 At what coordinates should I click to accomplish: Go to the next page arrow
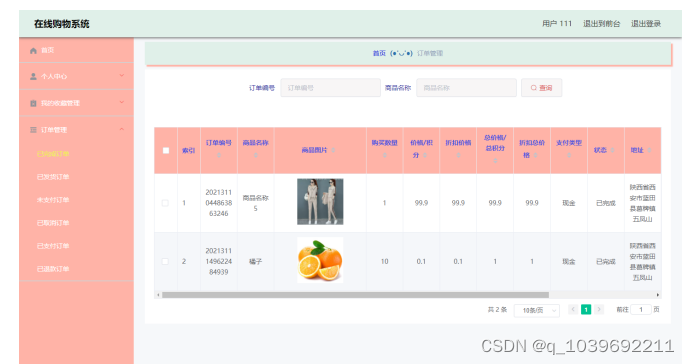[599, 309]
